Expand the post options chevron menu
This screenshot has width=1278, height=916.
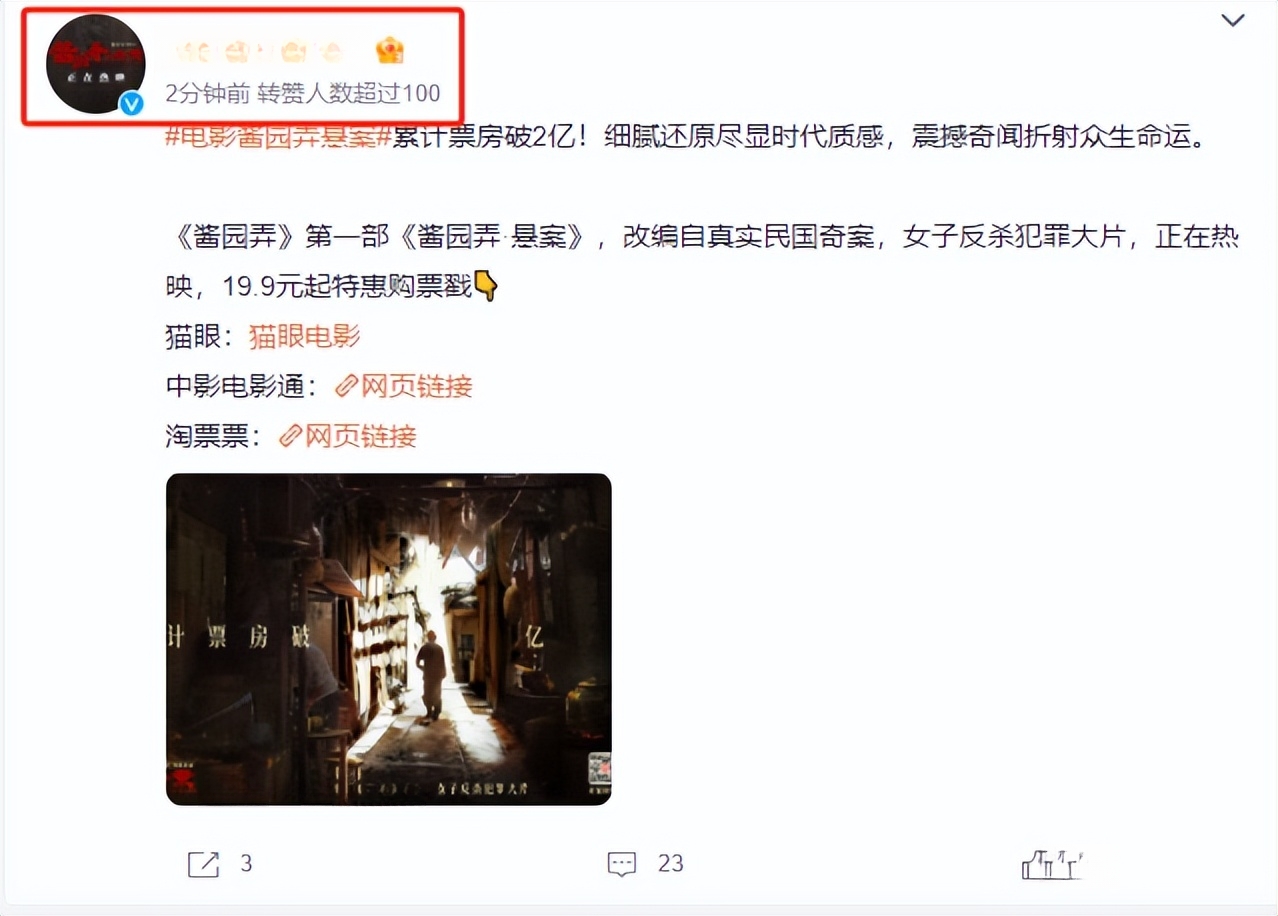[1233, 19]
